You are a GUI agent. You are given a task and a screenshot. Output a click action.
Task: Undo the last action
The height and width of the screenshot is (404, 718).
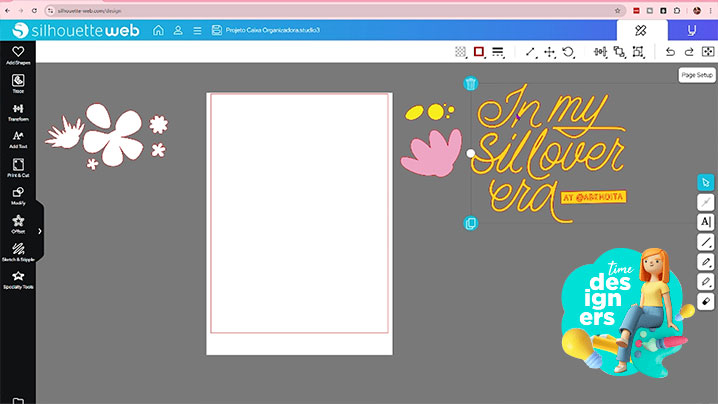pyautogui.click(x=671, y=52)
